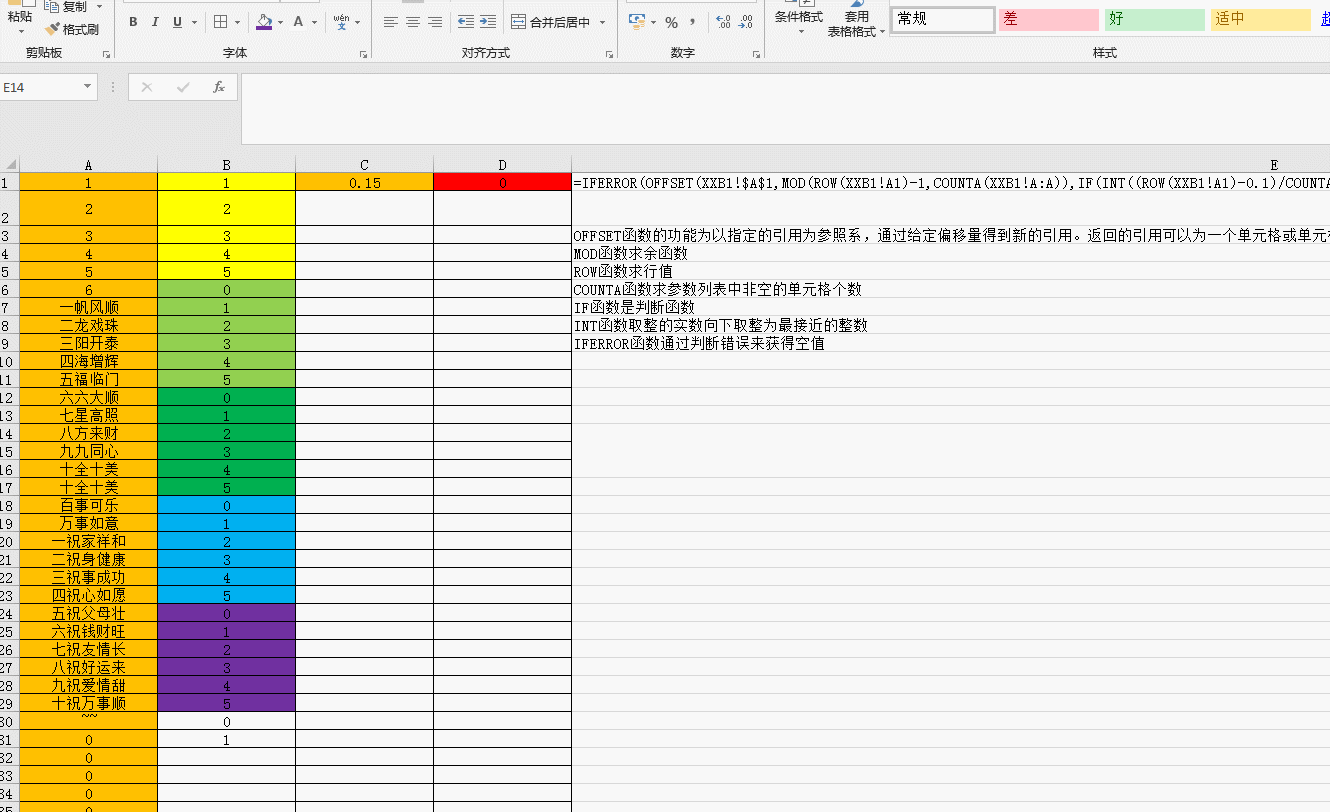The width and height of the screenshot is (1330, 812).
Task: Click the select-all corner triangle
Action: point(9,165)
